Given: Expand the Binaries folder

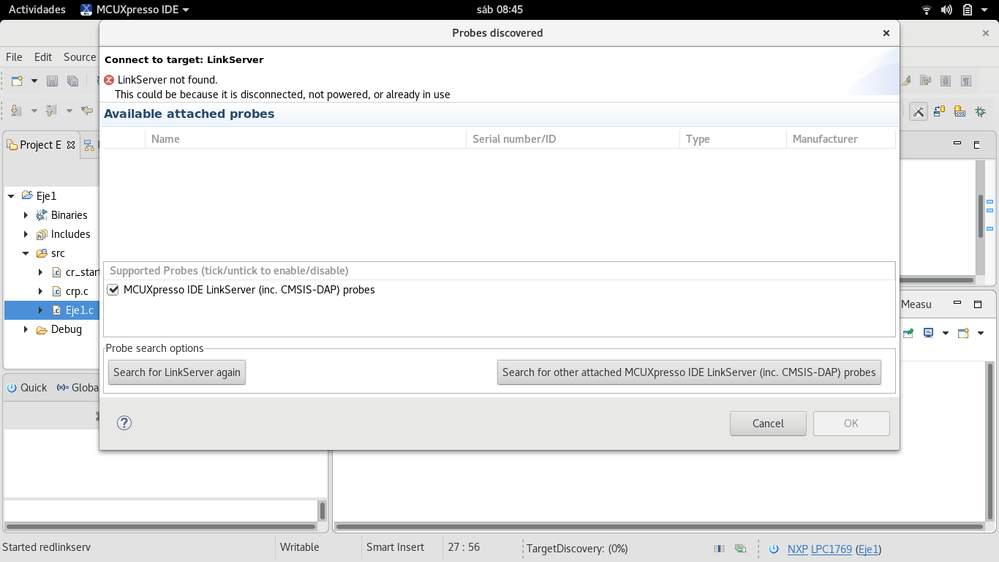Looking at the screenshot, I should pos(26,215).
